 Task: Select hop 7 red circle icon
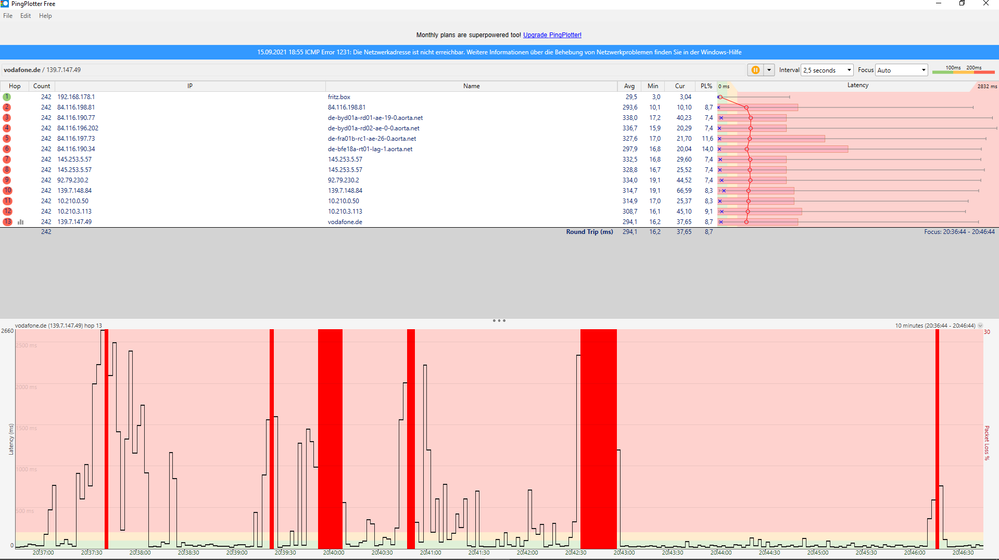(x=7, y=159)
